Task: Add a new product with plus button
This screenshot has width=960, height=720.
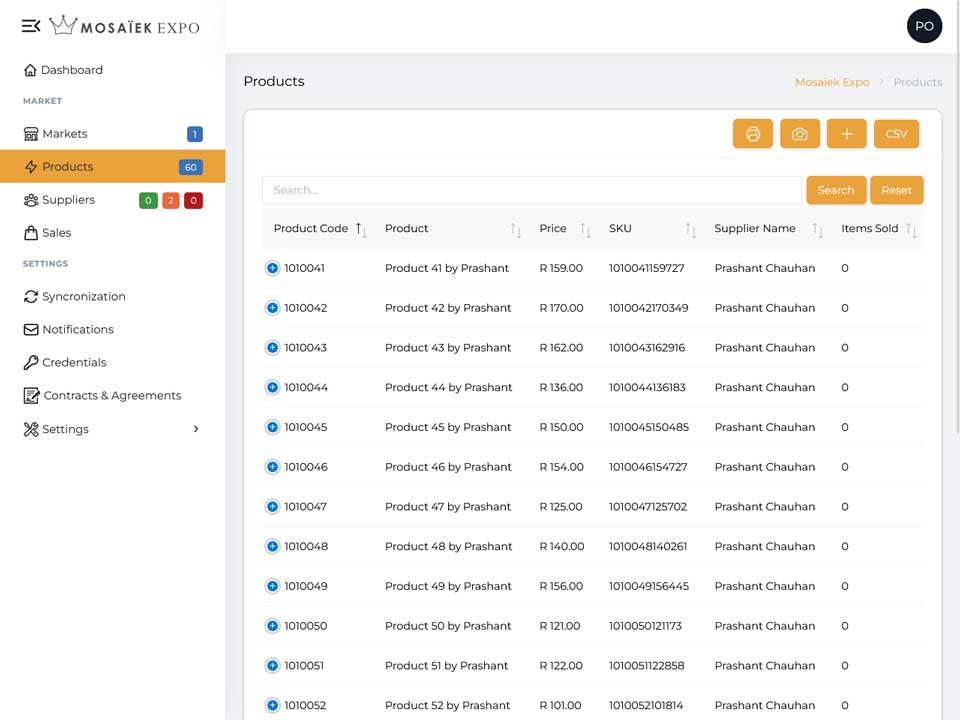Action: (847, 133)
